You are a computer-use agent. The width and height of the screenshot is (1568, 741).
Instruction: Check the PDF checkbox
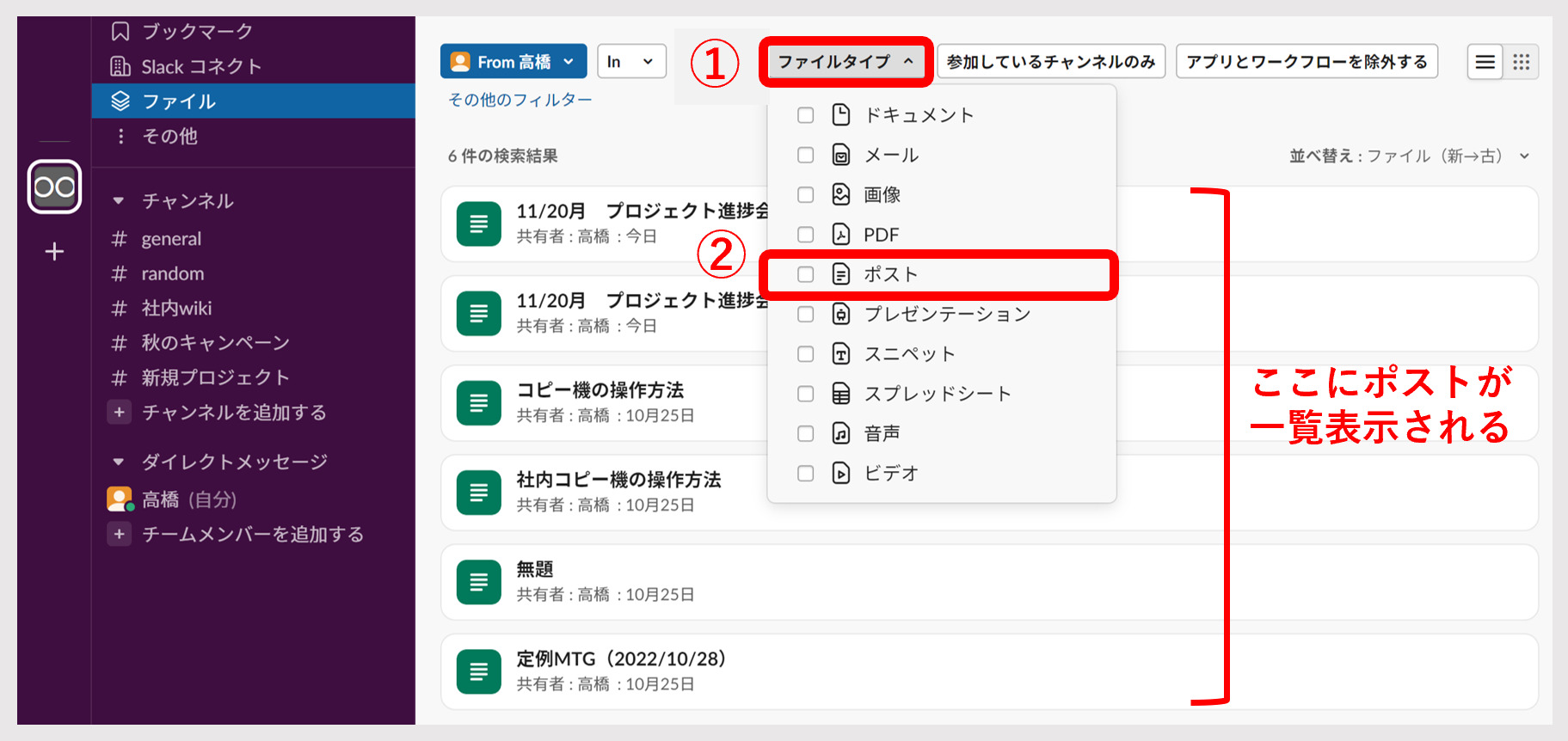tap(805, 234)
